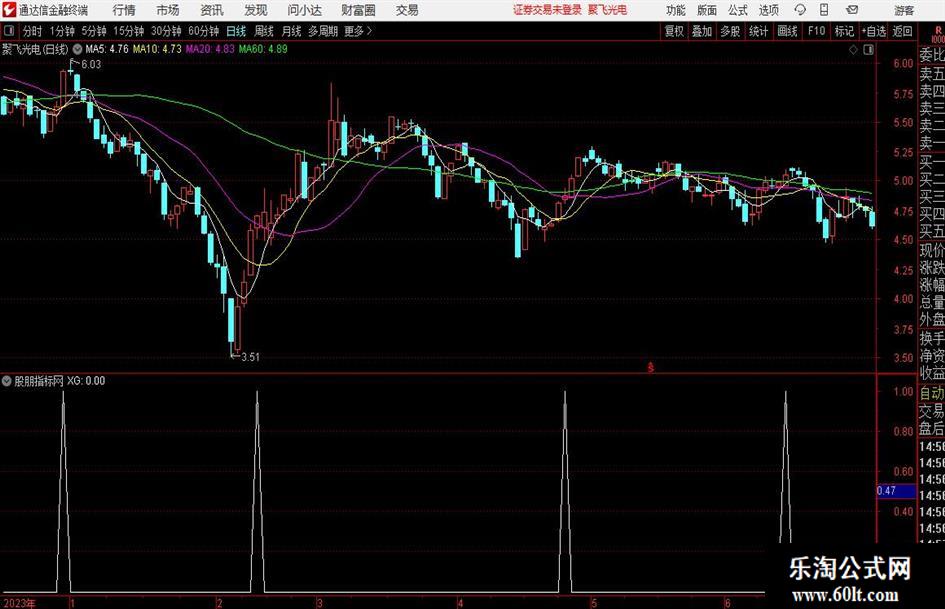
Task: Add stock with +自选 button
Action: pos(873,31)
